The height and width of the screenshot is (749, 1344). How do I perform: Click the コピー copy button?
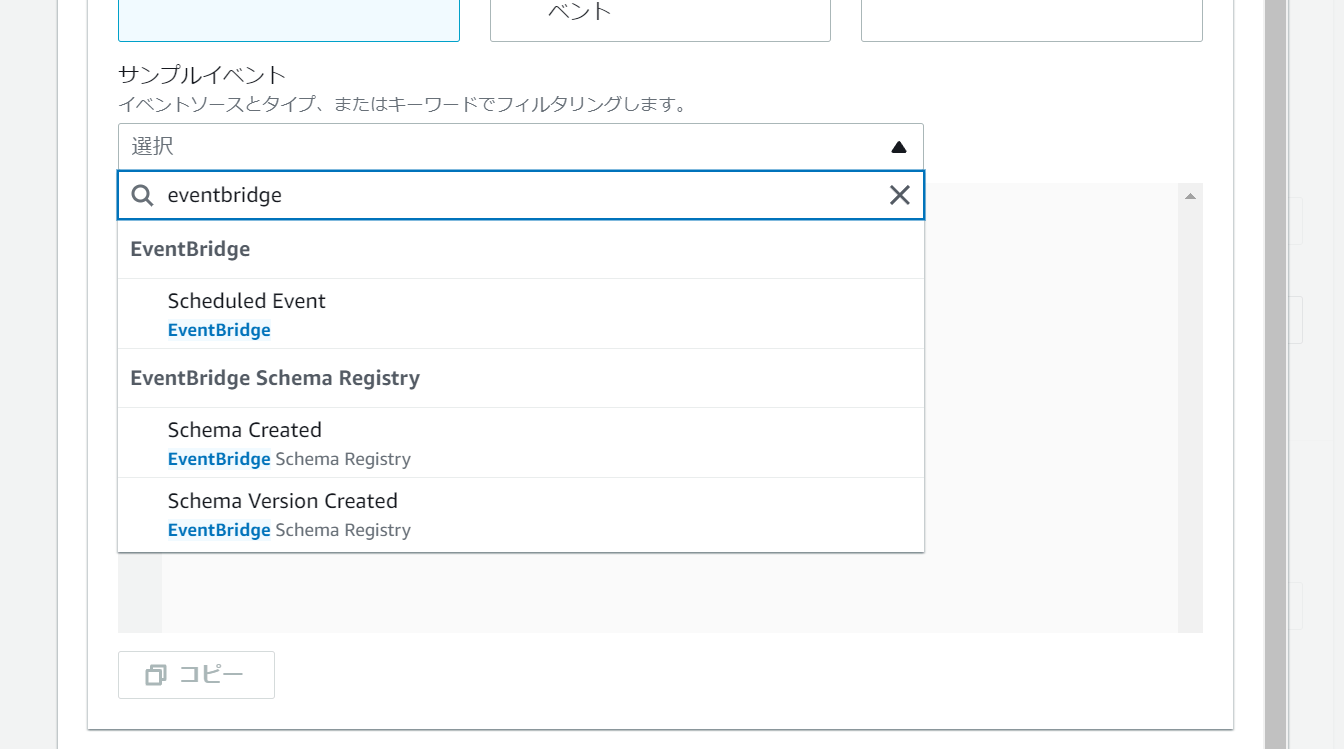(x=196, y=675)
